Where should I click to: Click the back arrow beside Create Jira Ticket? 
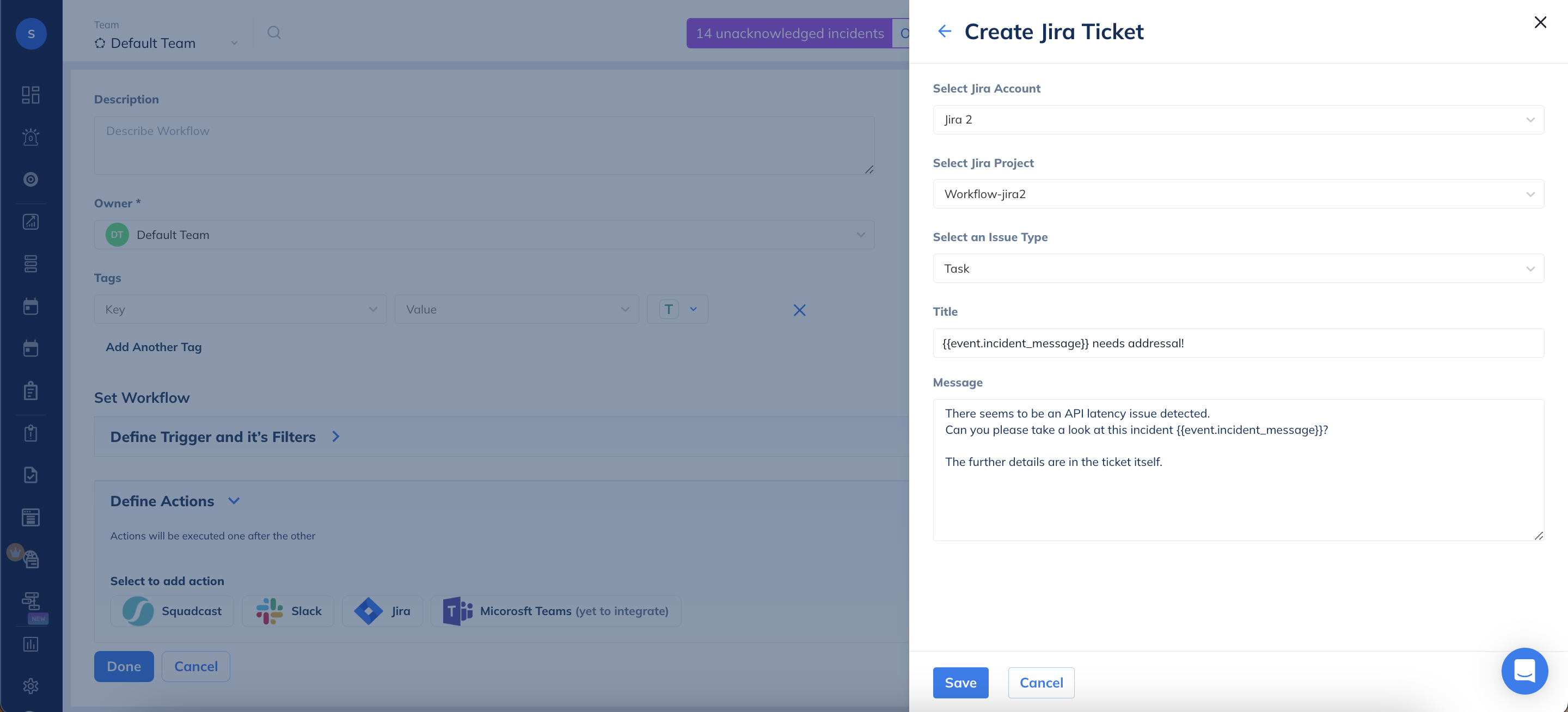(944, 31)
